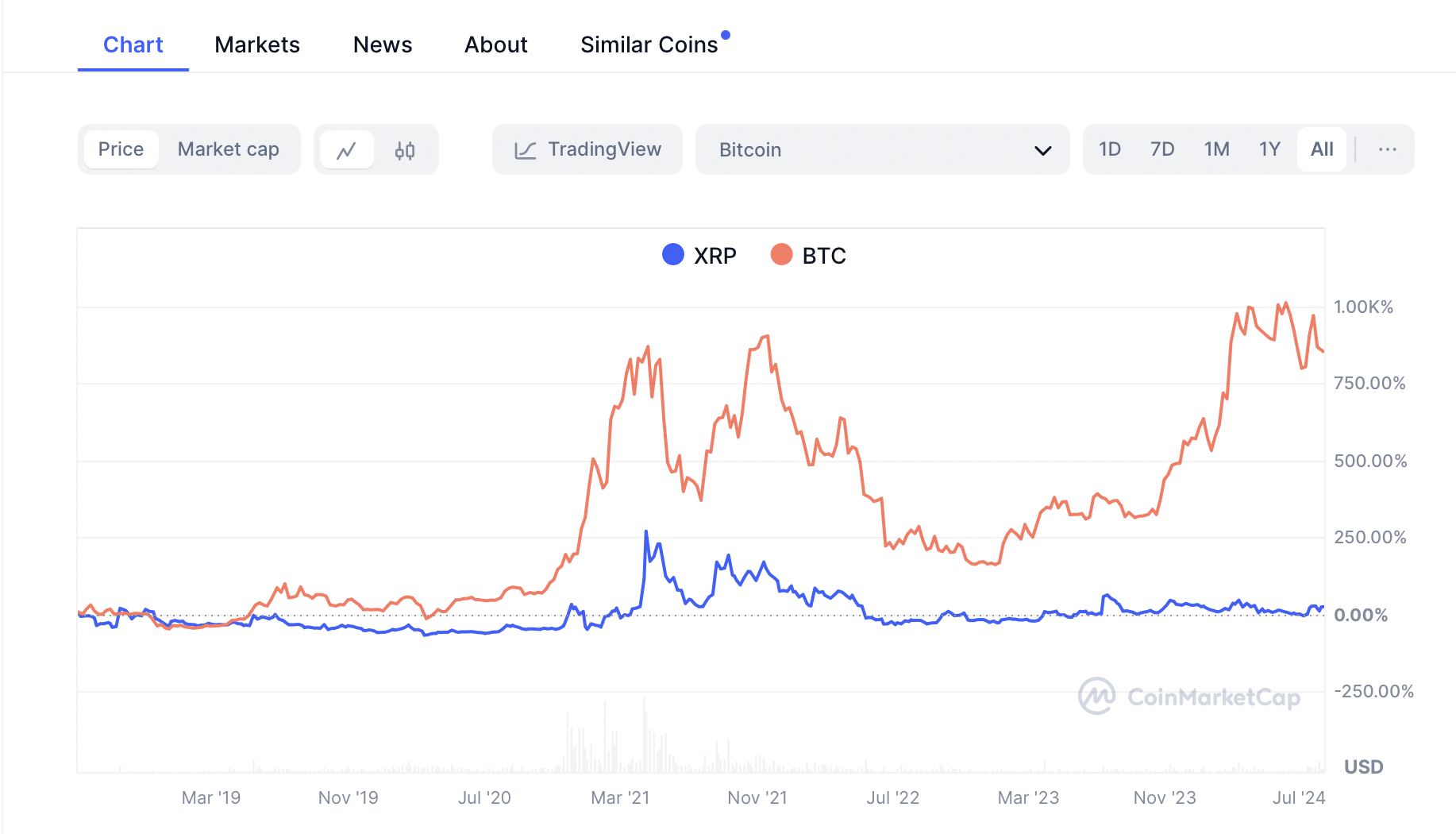The width and height of the screenshot is (1456, 834).
Task: Click the tallest volume bar in Mar '21
Action: (x=644, y=735)
